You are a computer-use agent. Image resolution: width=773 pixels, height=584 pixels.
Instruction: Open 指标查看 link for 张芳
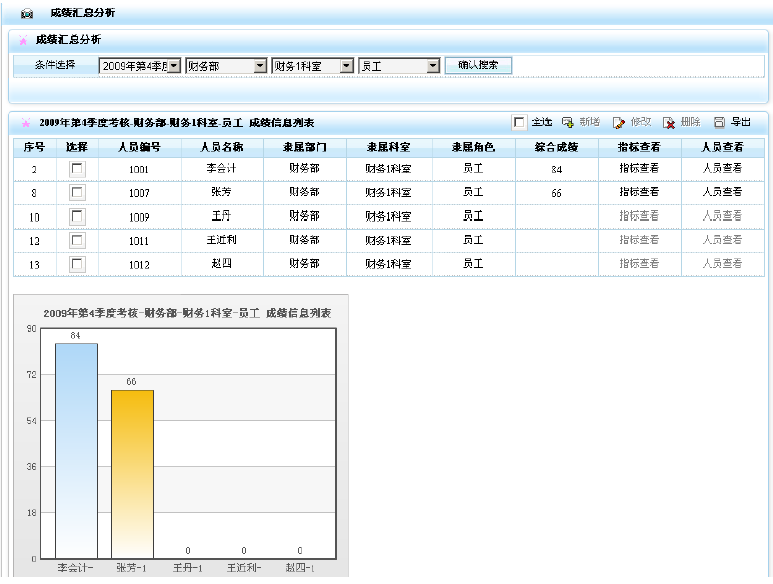639,192
